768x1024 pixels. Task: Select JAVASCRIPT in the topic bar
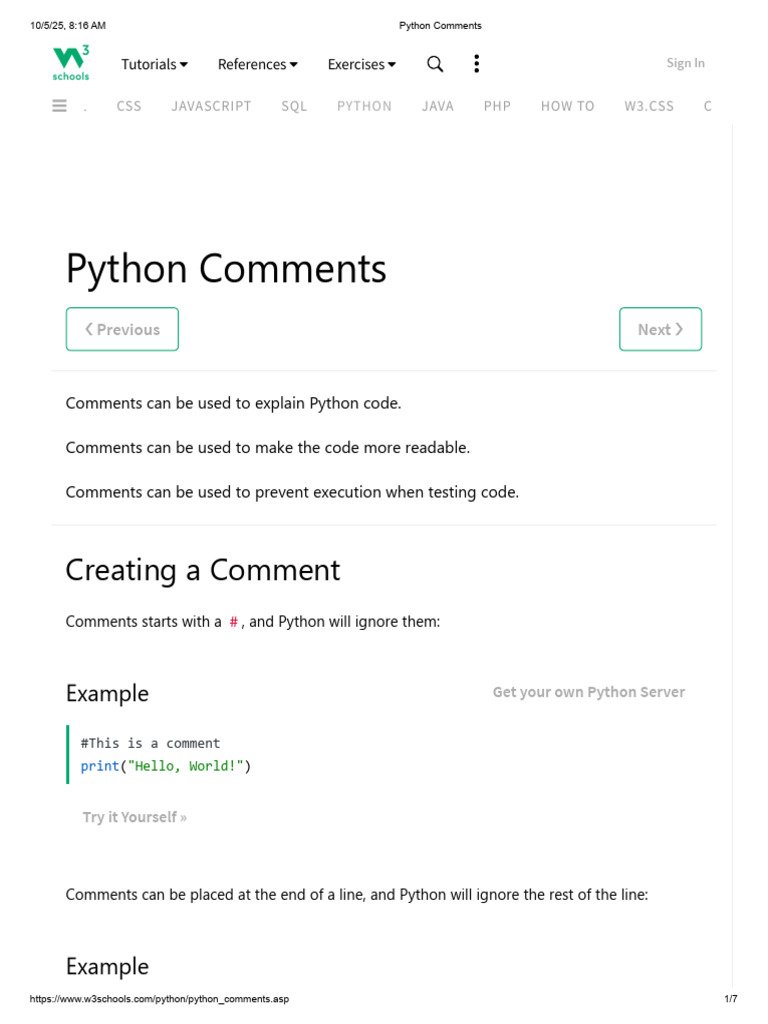click(211, 106)
